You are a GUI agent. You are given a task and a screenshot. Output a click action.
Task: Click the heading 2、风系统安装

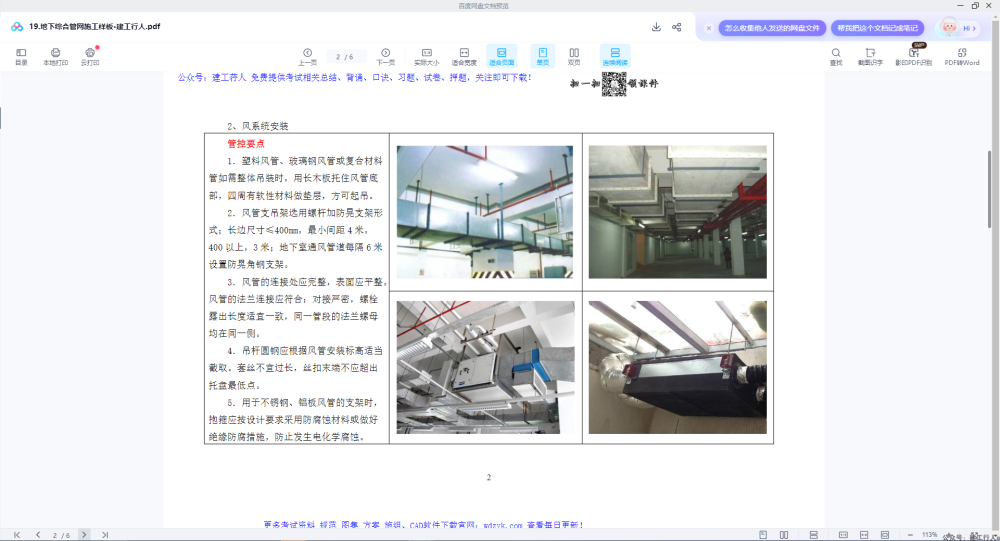pyautogui.click(x=258, y=126)
